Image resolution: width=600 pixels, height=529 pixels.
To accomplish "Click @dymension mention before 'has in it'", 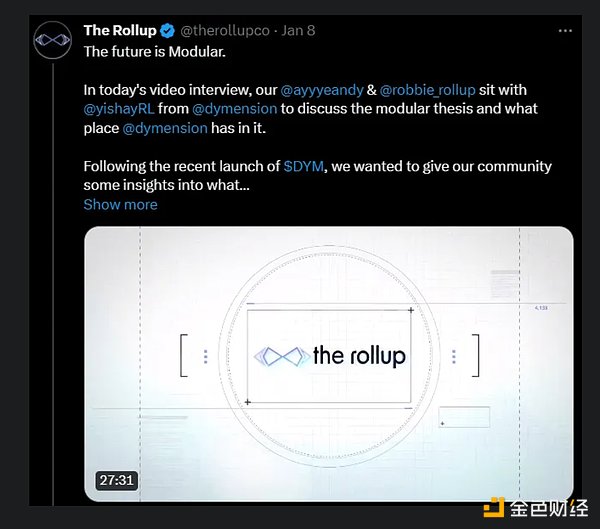I will pyautogui.click(x=166, y=127).
